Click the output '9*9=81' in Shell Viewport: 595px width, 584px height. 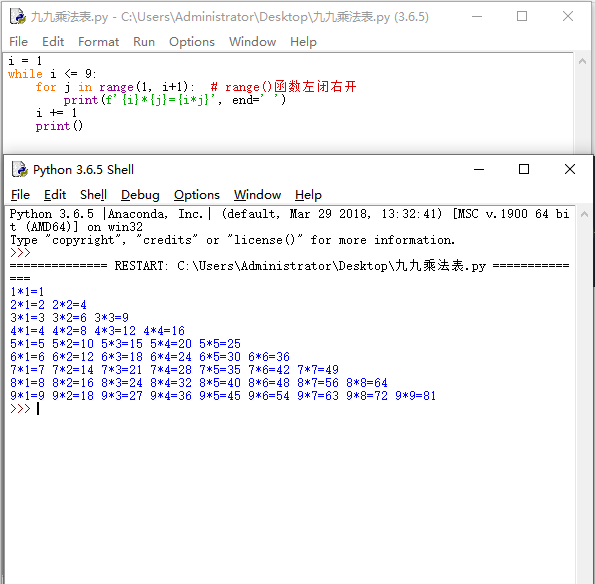[x=416, y=396]
